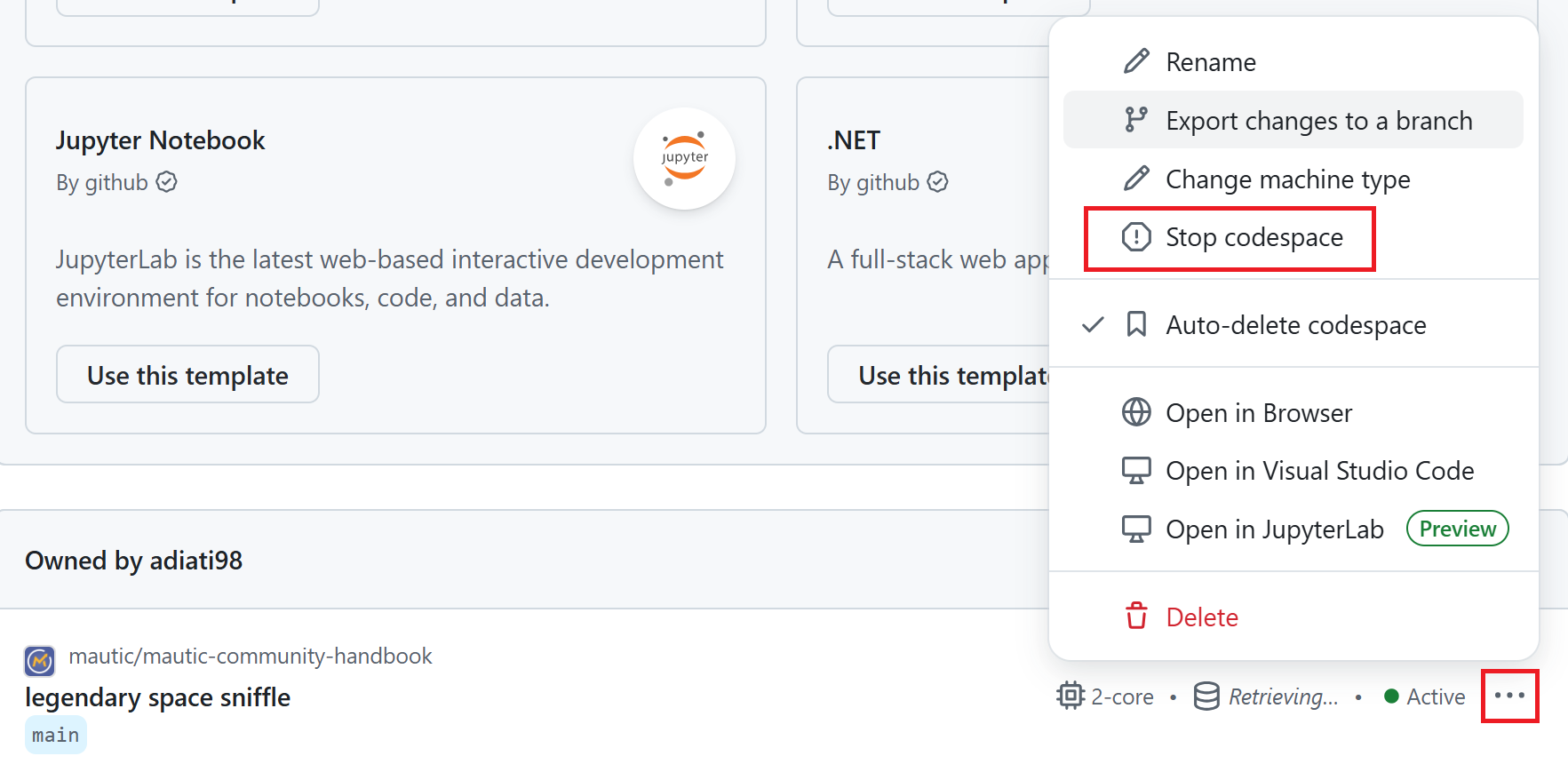
Task: Select Export changes to a branch
Action: tap(1318, 121)
